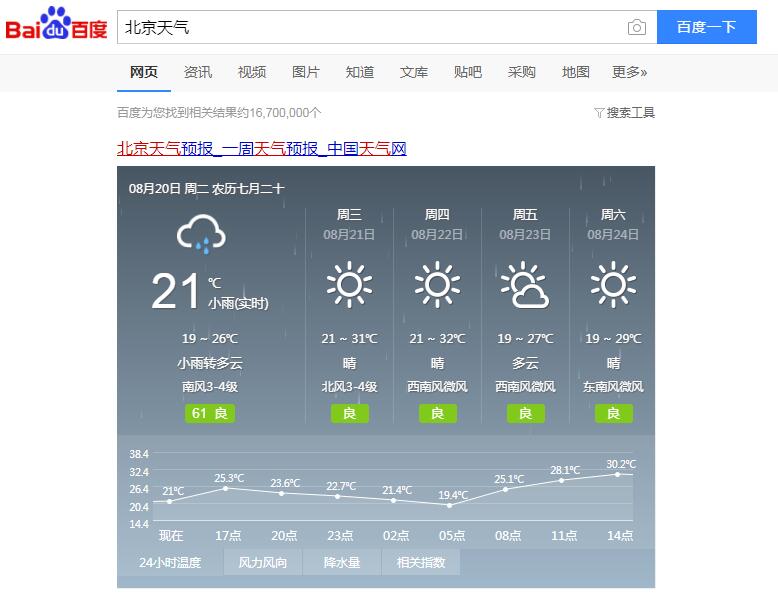Switch to the 降水量 tab
This screenshot has width=778, height=599.
click(342, 563)
